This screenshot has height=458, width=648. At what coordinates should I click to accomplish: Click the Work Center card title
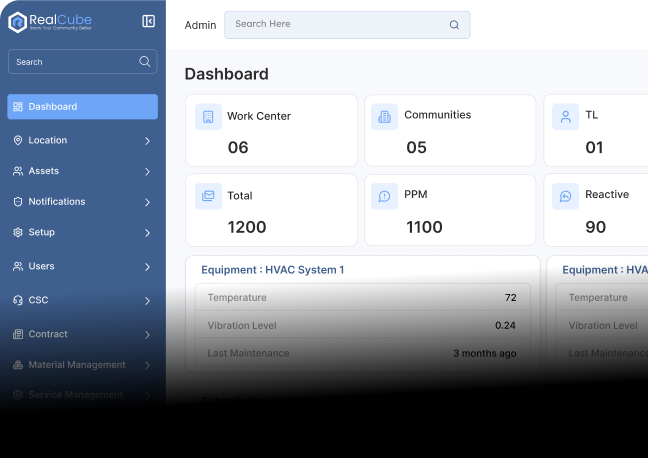[259, 116]
